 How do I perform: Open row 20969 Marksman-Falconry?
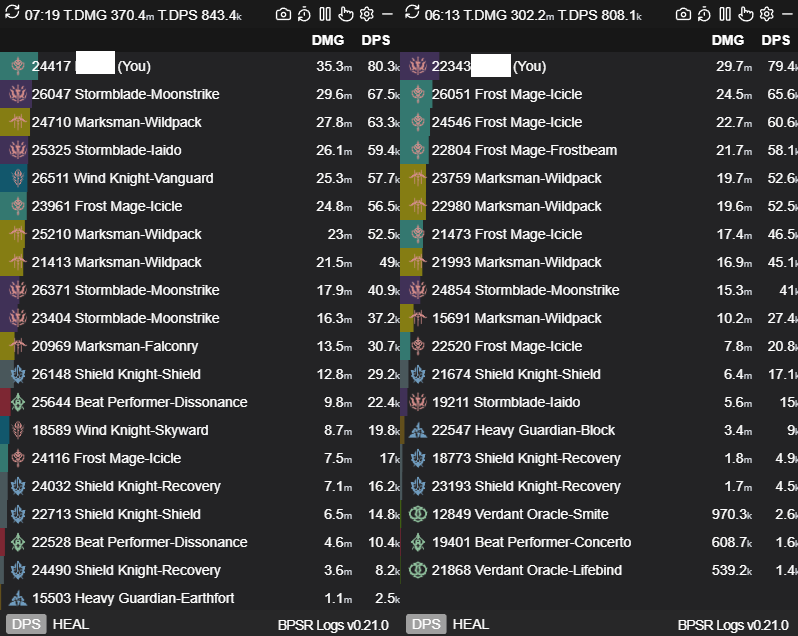pyautogui.click(x=200, y=346)
